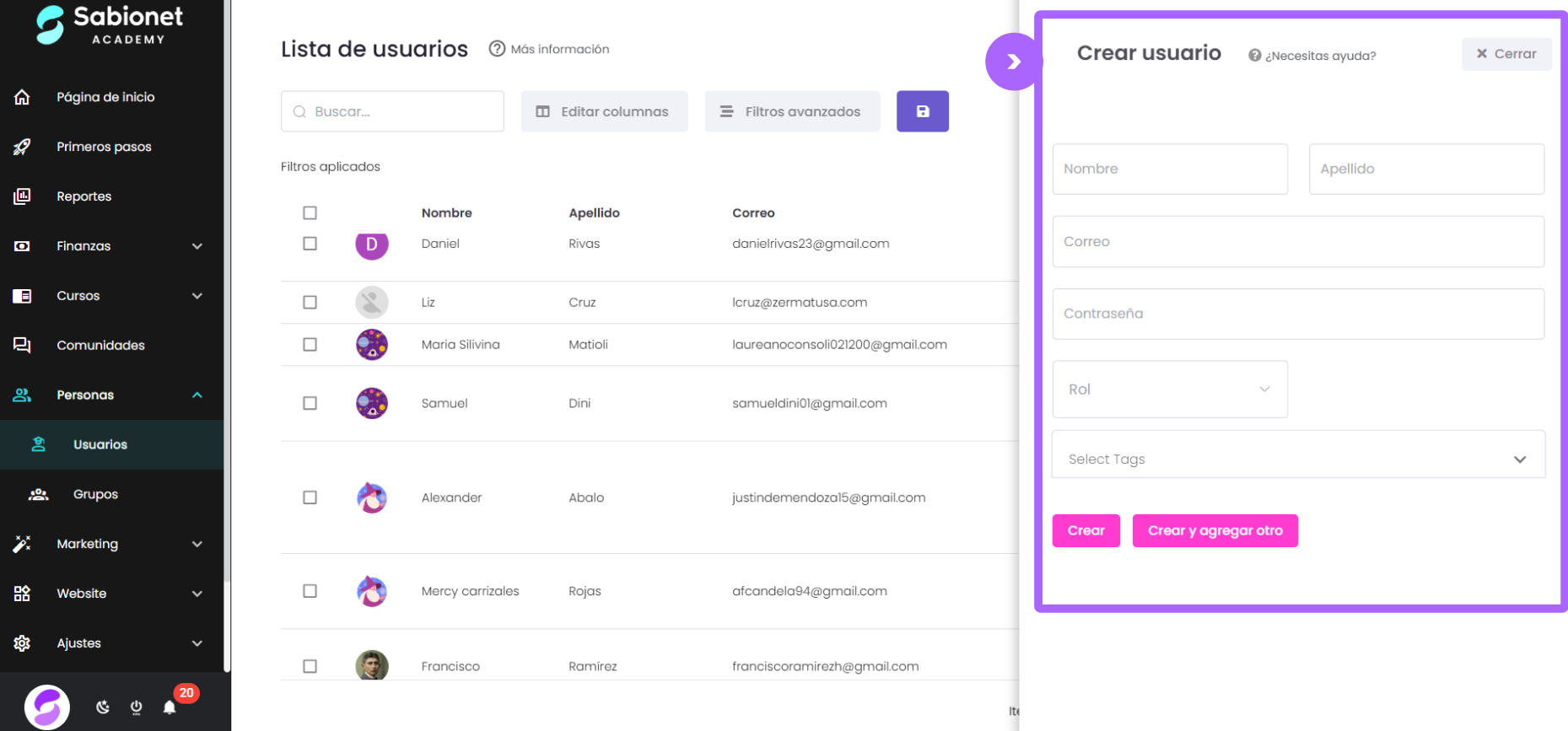Click email danielrivas23@gmail.com

click(811, 244)
